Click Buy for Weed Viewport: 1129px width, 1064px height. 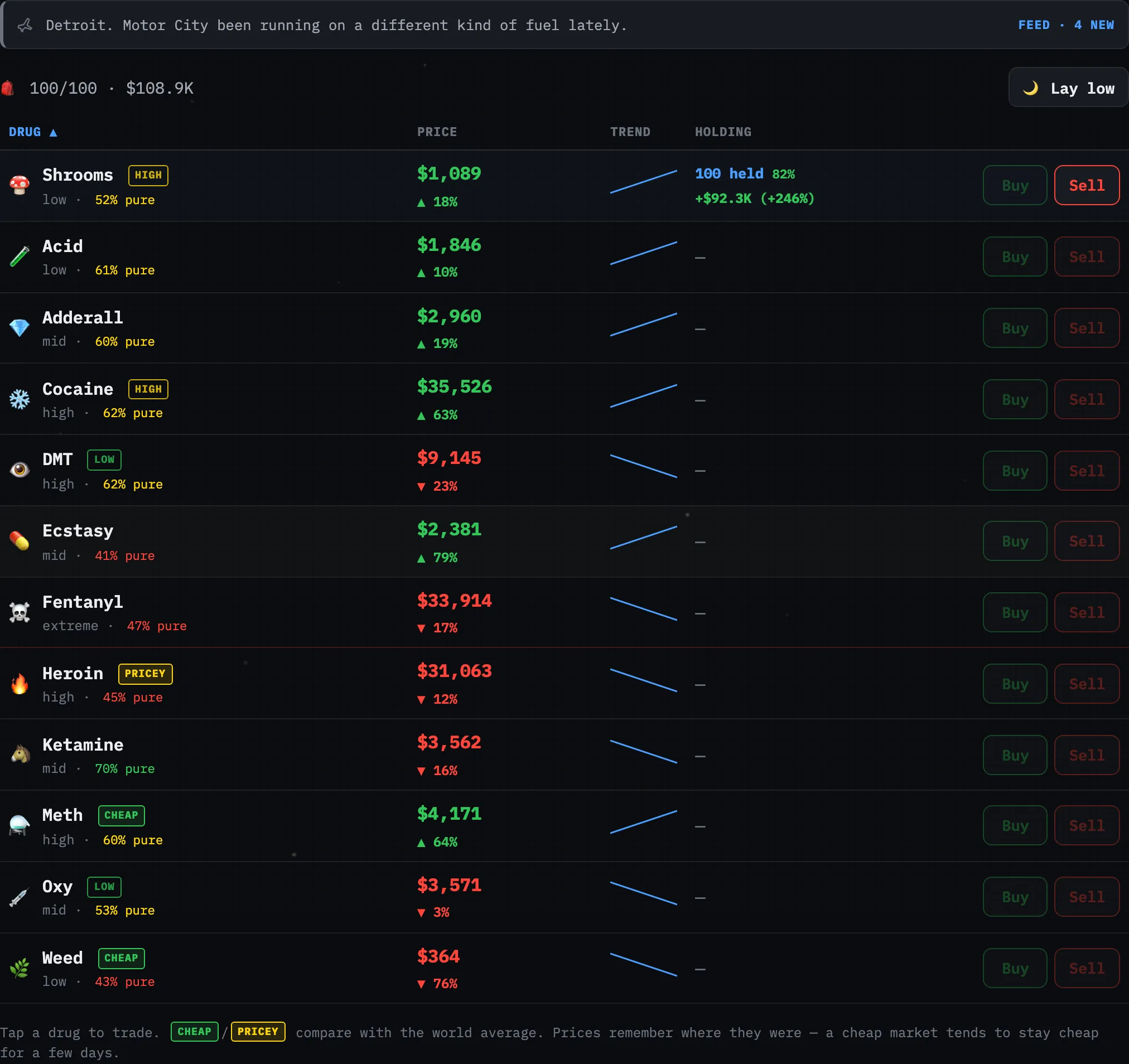[x=1015, y=969]
